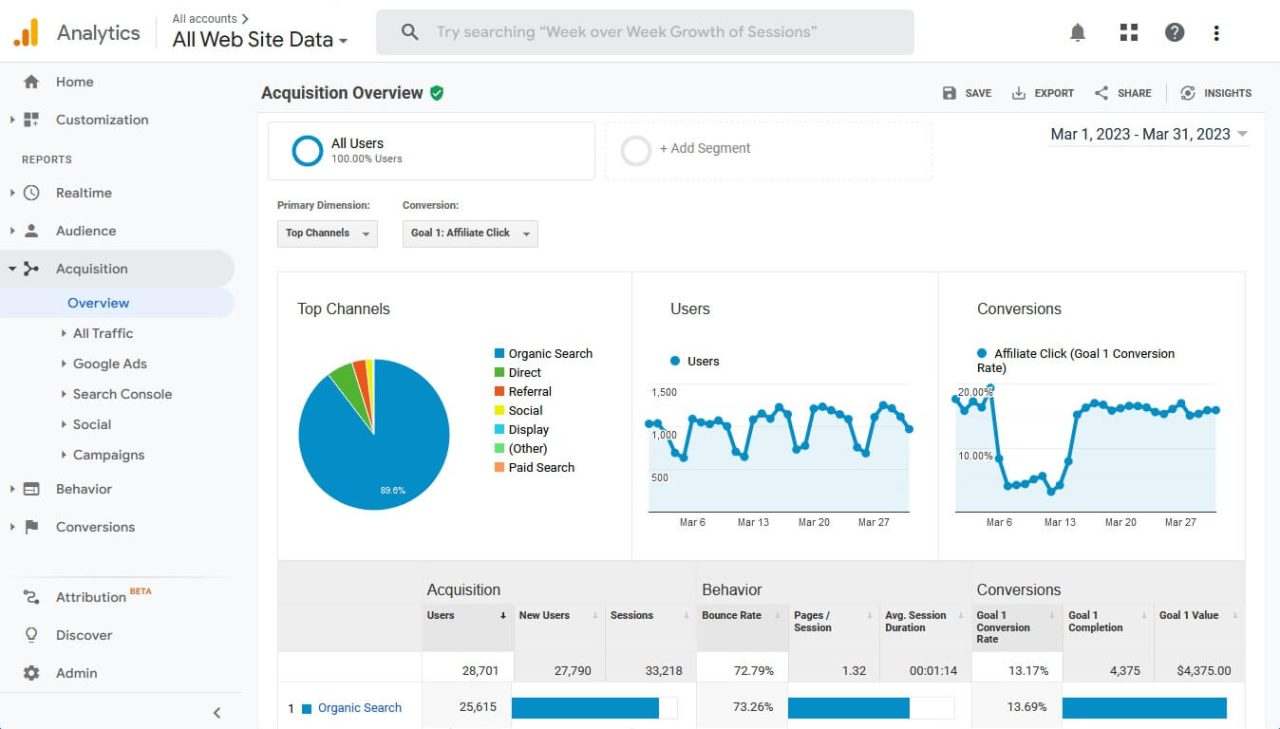The width and height of the screenshot is (1280, 729).
Task: Open the Goal 1 Affiliate Click conversion dropdown
Action: tap(470, 233)
